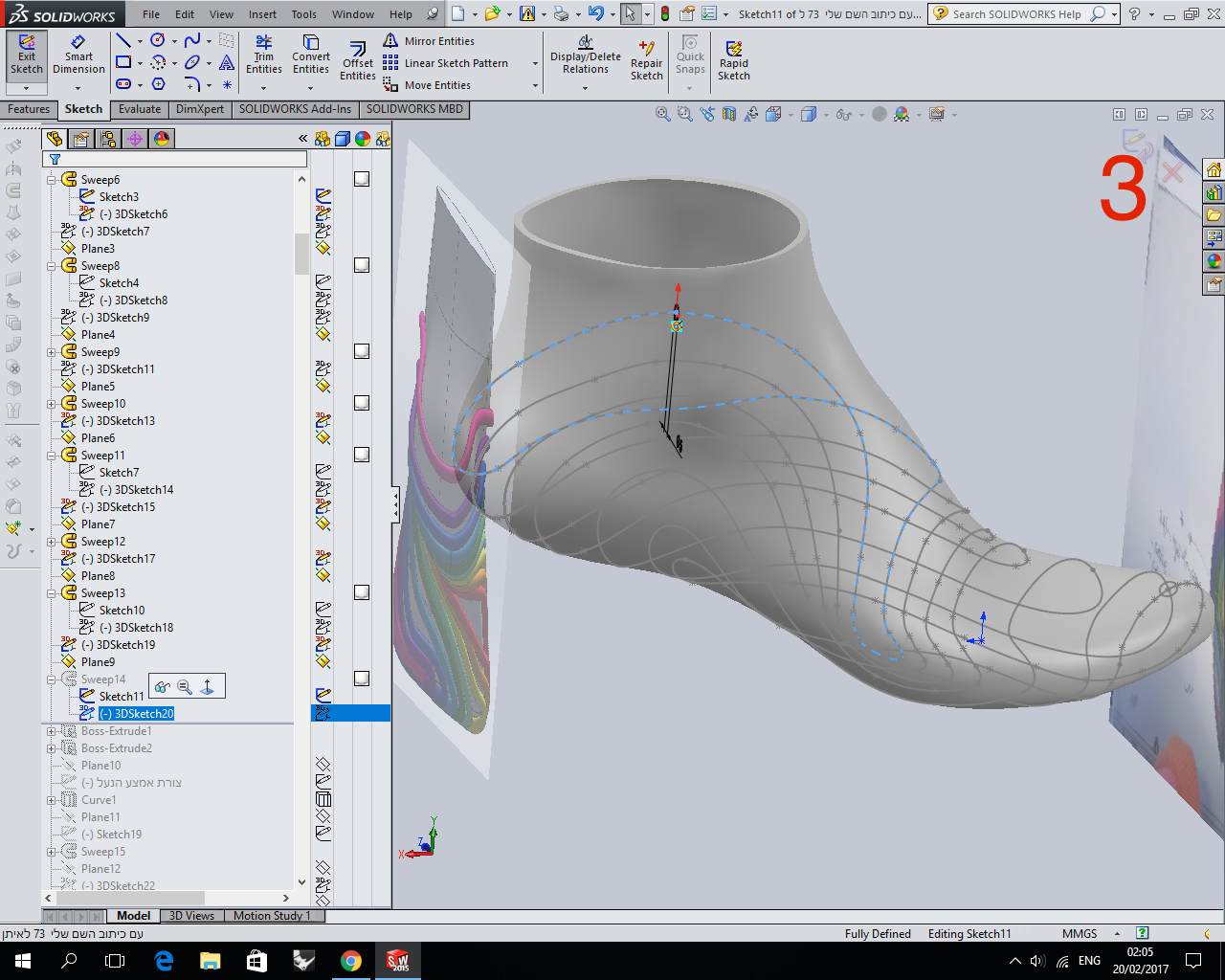Open View Orientation icon
Image resolution: width=1225 pixels, height=980 pixels.
pyautogui.click(x=773, y=114)
